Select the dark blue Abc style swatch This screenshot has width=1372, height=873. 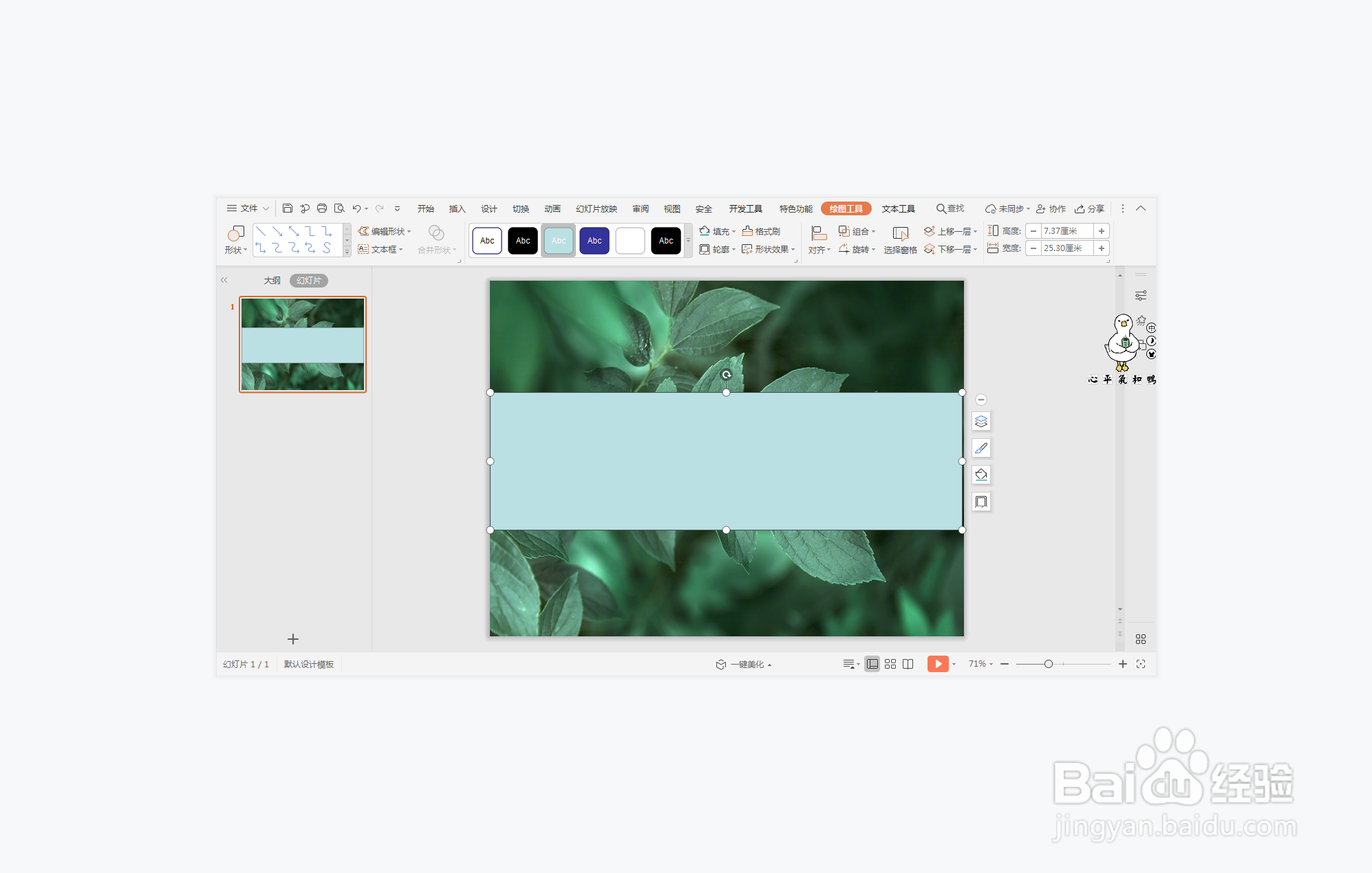[594, 240]
